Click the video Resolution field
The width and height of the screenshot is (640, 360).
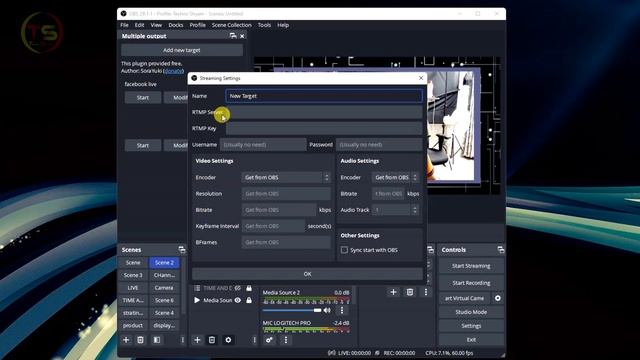click(286, 193)
